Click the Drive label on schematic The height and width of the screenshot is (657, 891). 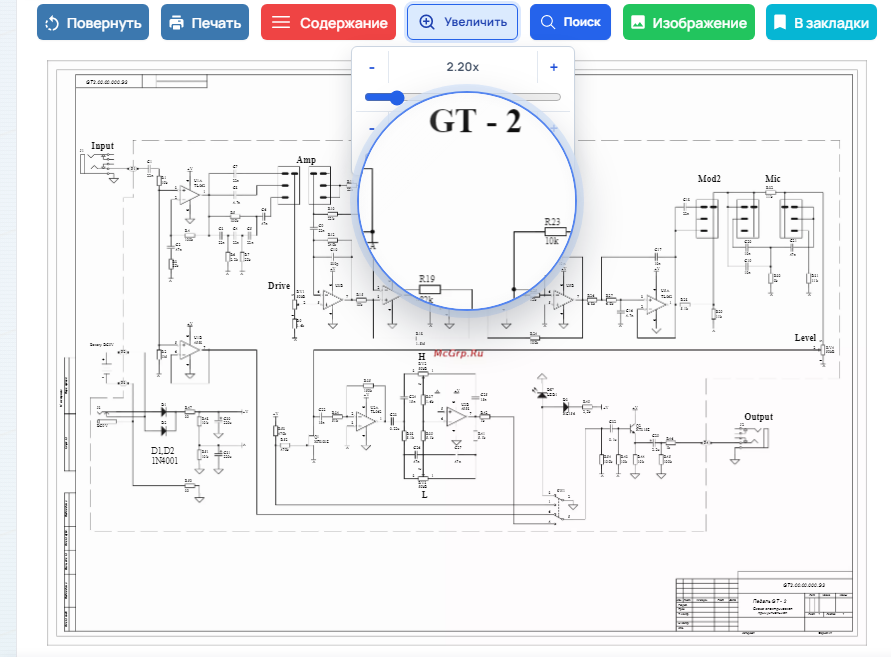point(279,285)
